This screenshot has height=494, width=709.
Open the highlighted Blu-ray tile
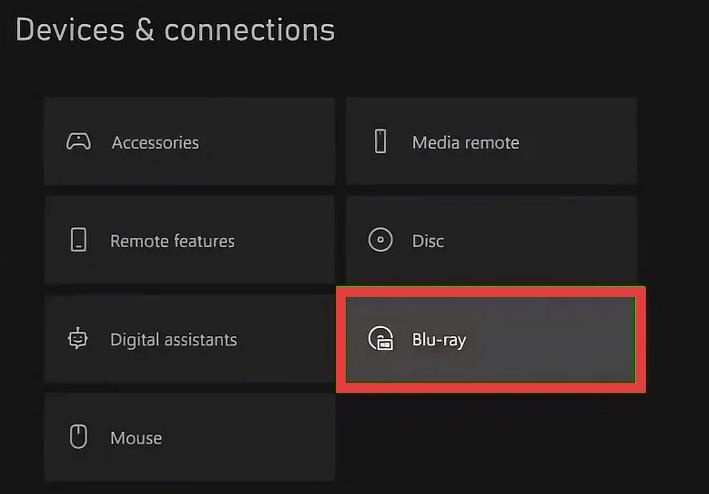tap(491, 339)
